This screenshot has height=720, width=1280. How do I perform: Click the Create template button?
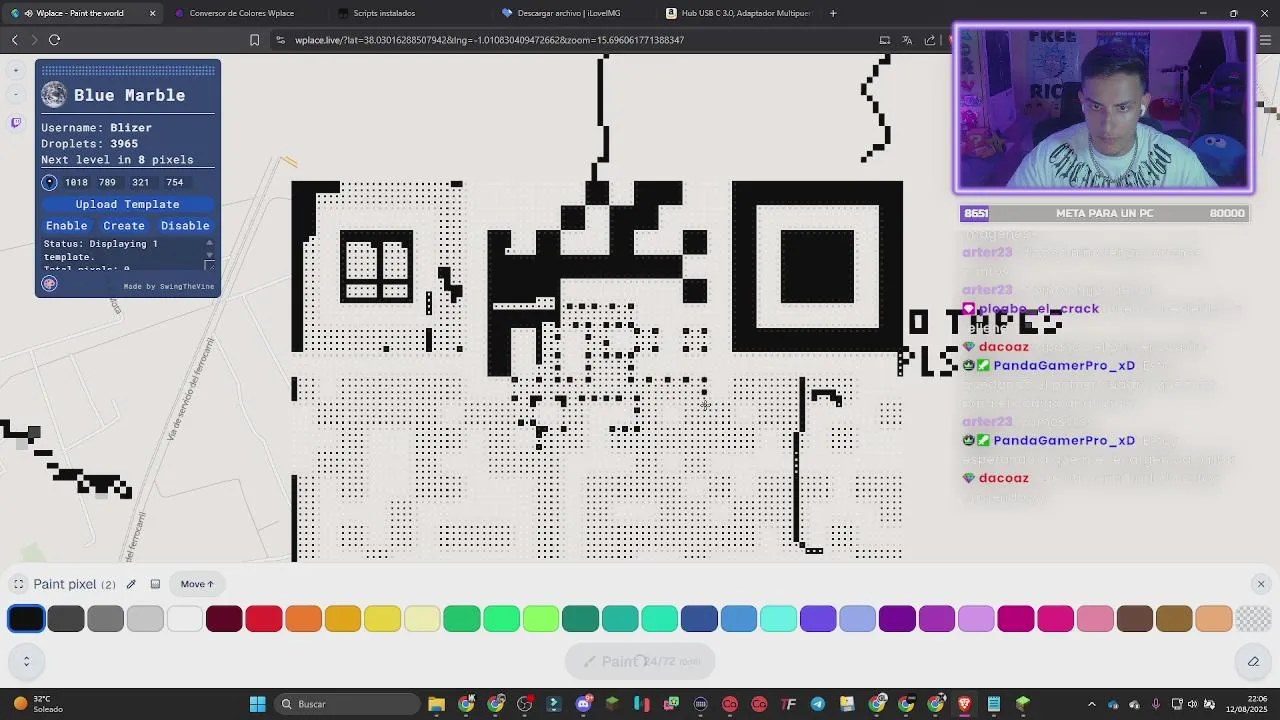click(124, 226)
